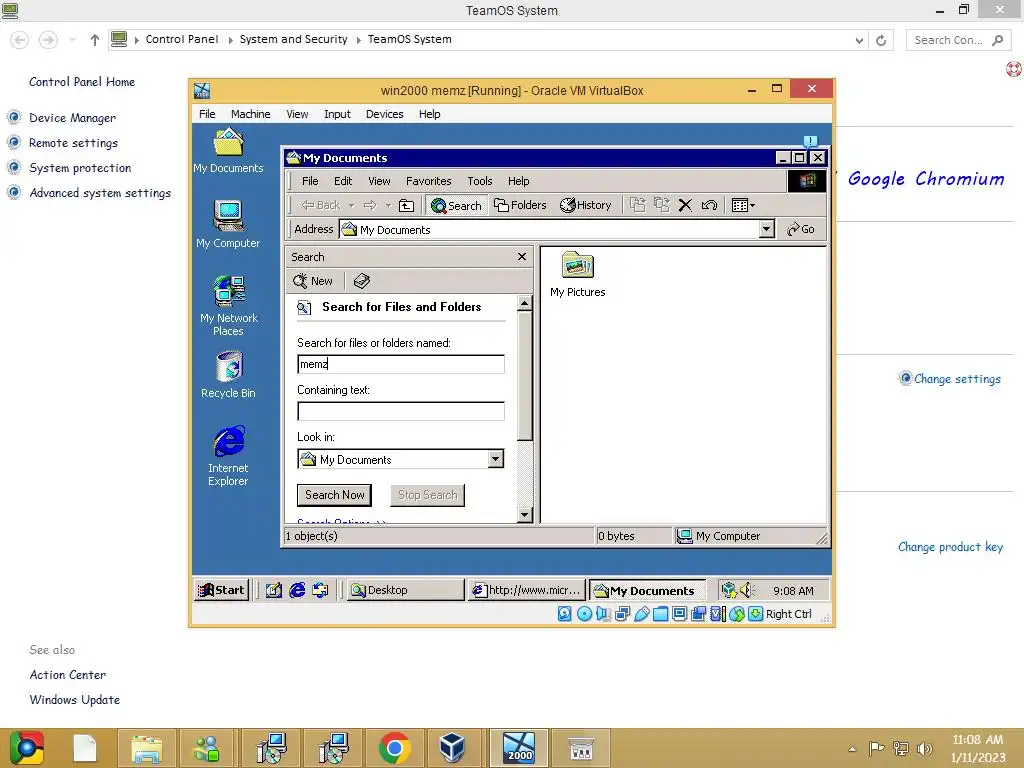Click the file name search field containing memz
The width and height of the screenshot is (1024, 768).
click(x=401, y=364)
